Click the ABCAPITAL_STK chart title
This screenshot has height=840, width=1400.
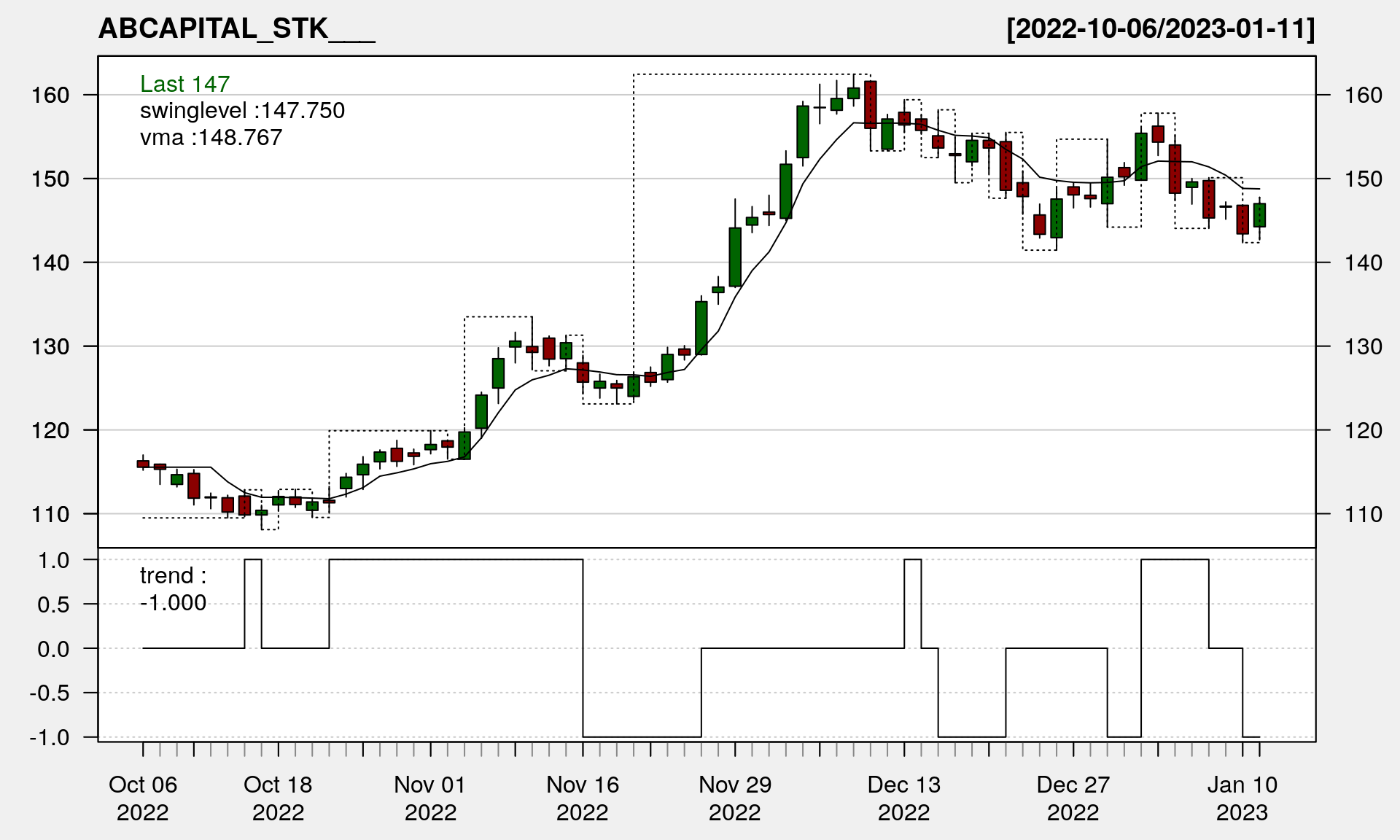pyautogui.click(x=236, y=29)
